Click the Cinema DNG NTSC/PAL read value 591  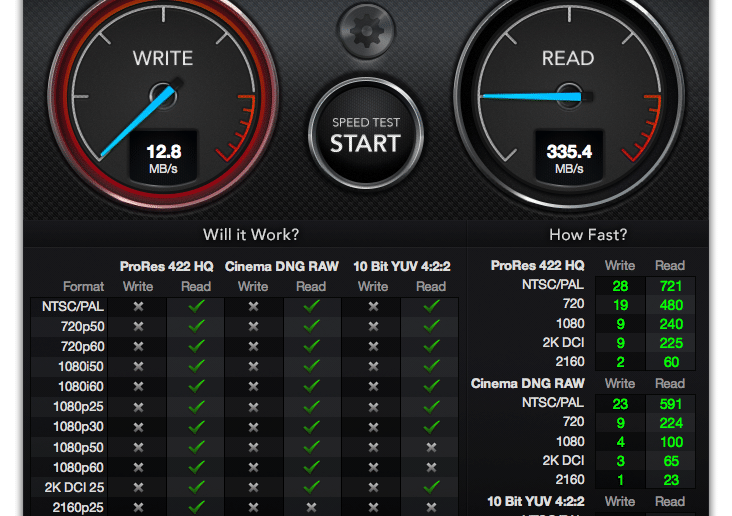click(671, 404)
